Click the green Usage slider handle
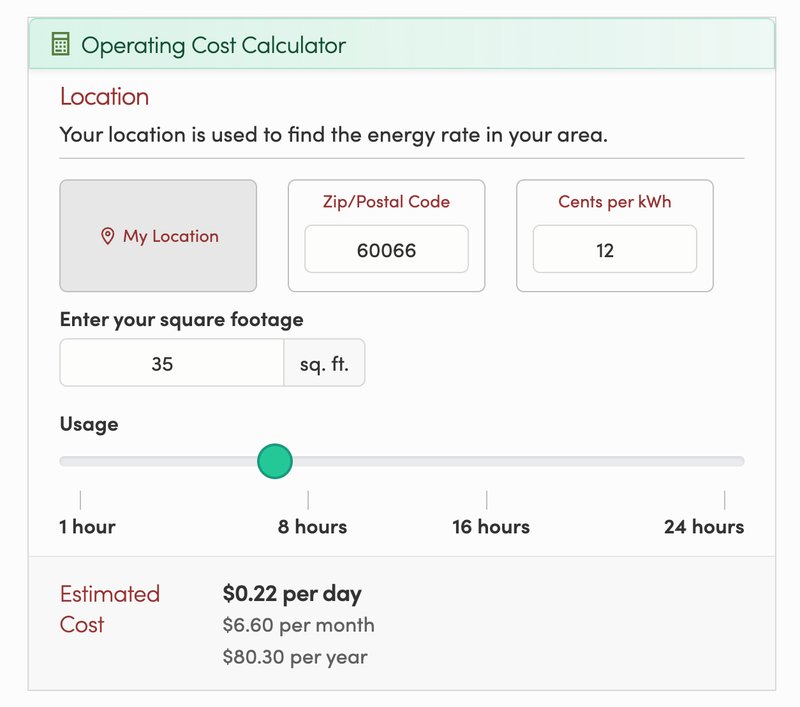Image resolution: width=800 pixels, height=707 pixels. tap(274, 461)
